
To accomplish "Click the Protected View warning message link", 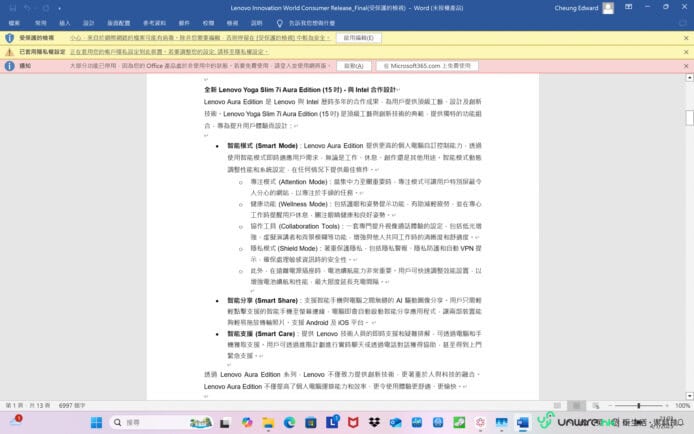I will coord(200,38).
